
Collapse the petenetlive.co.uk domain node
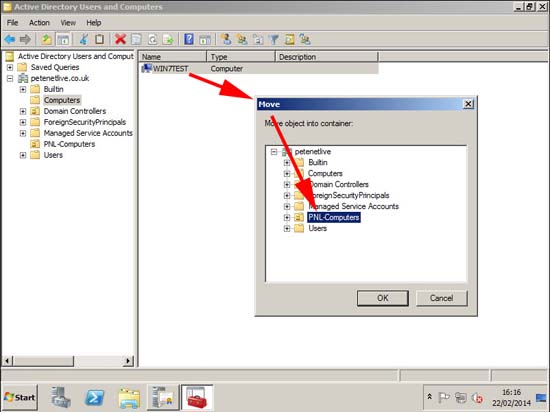[x=10, y=78]
